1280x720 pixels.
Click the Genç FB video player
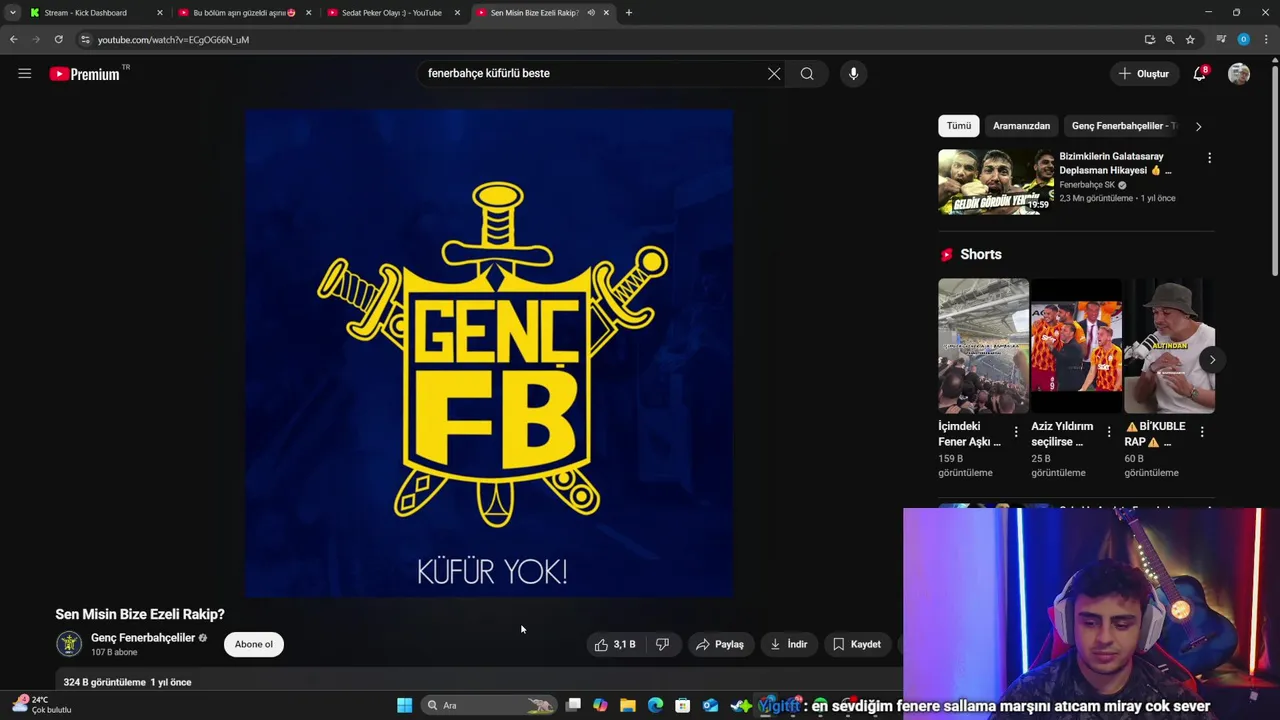tap(489, 353)
